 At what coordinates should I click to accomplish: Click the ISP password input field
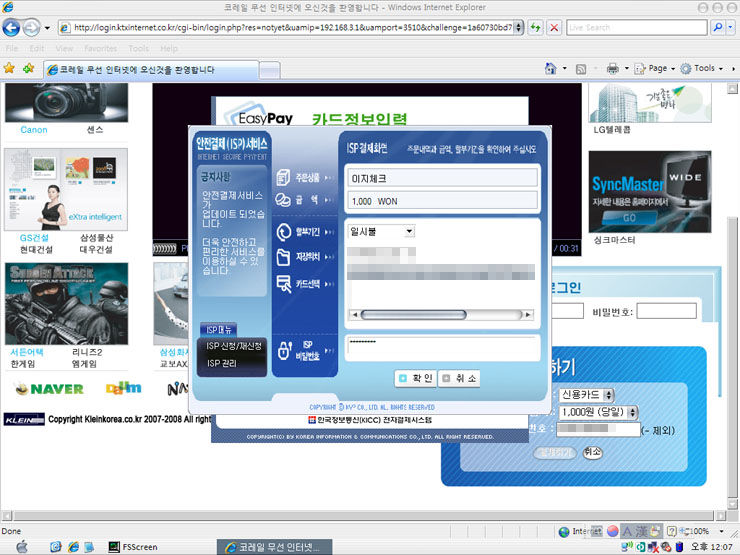point(442,348)
